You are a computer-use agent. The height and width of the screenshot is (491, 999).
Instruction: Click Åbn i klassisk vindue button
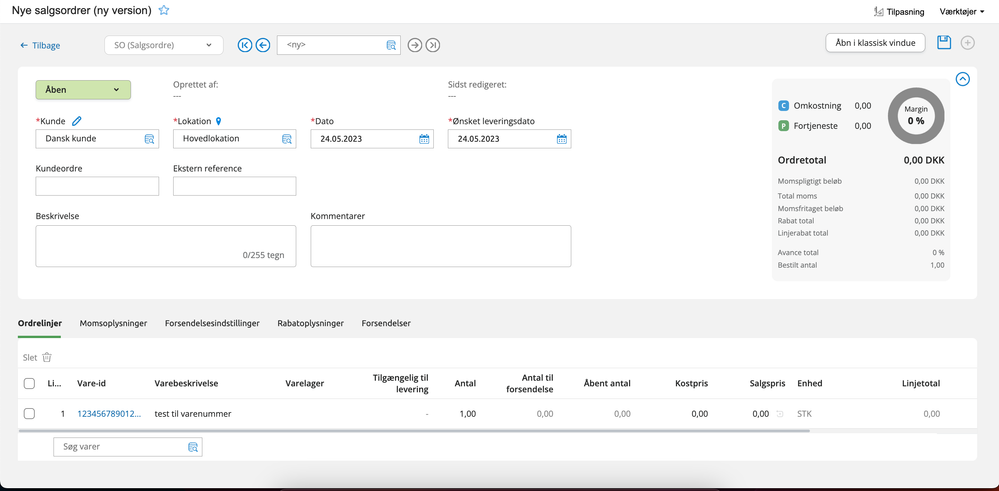point(875,43)
